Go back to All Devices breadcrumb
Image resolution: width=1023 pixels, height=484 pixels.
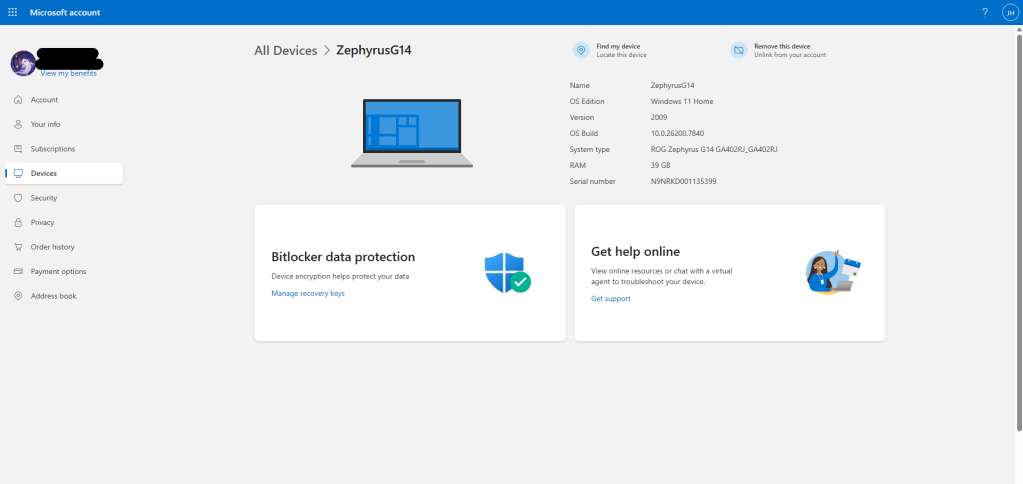click(286, 50)
